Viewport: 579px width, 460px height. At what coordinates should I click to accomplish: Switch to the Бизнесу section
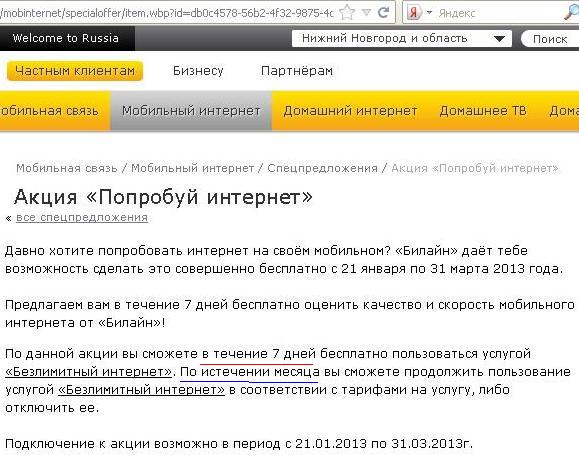click(198, 71)
